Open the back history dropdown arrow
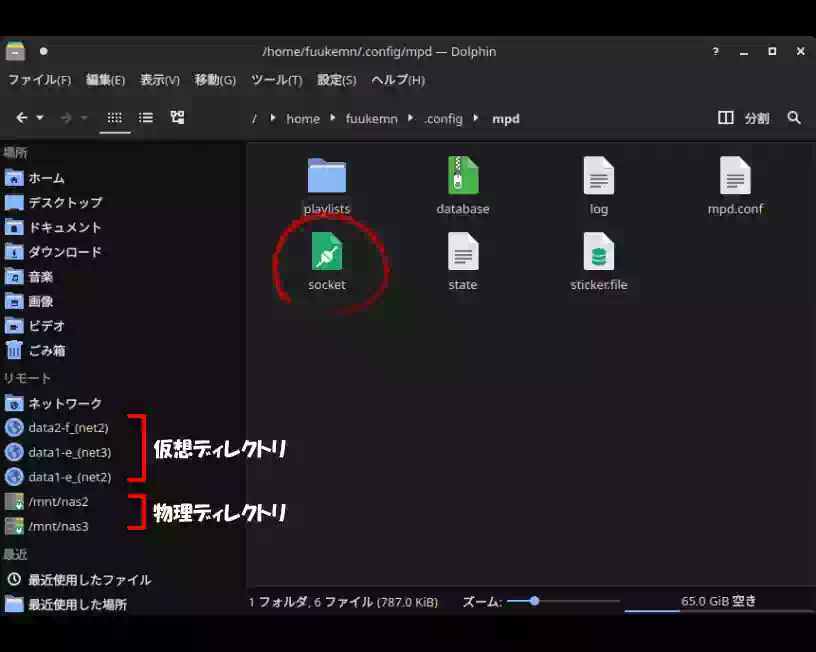816x652 pixels. coord(40,118)
